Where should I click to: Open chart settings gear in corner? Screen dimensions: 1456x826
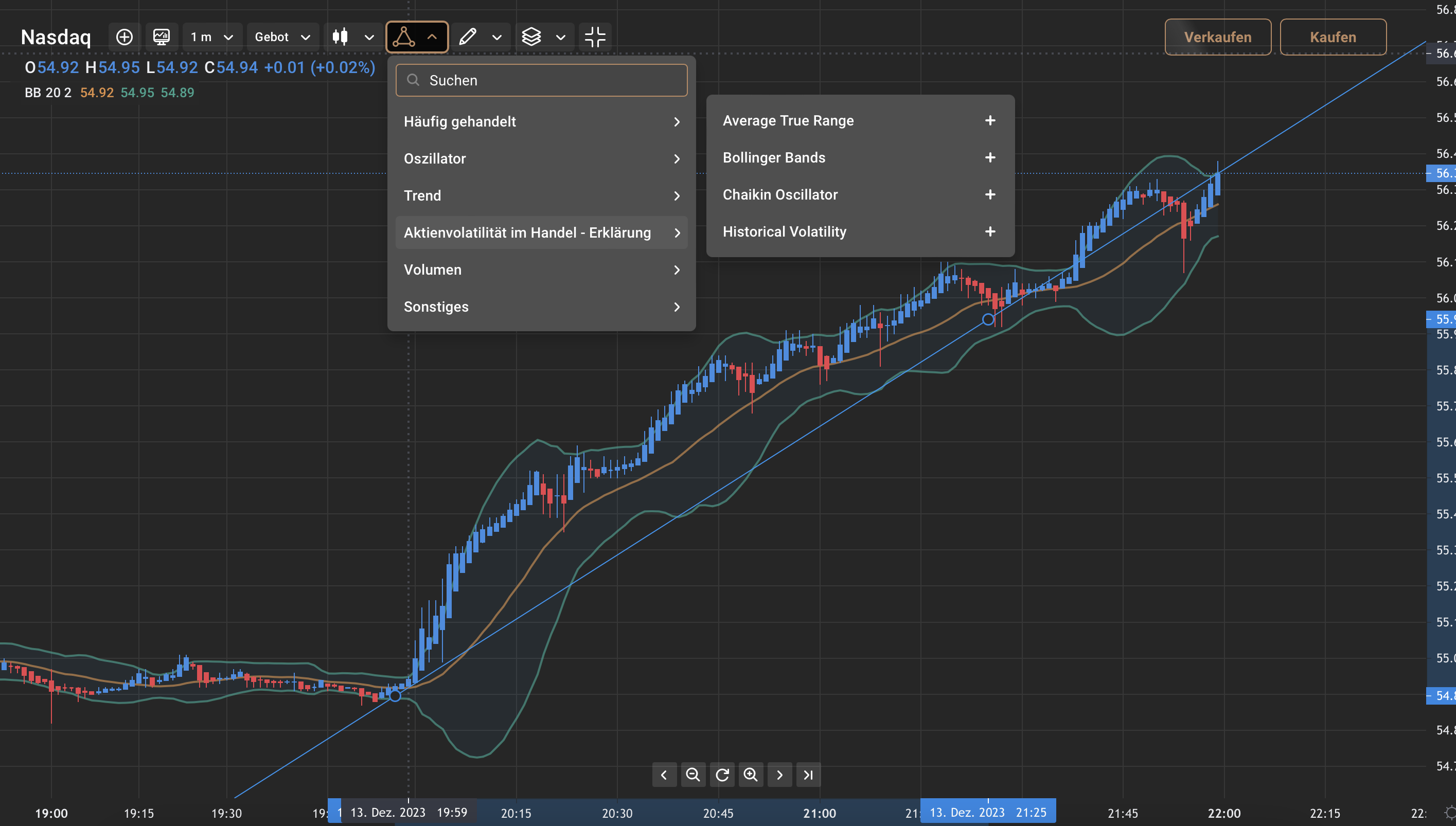click(x=1450, y=813)
